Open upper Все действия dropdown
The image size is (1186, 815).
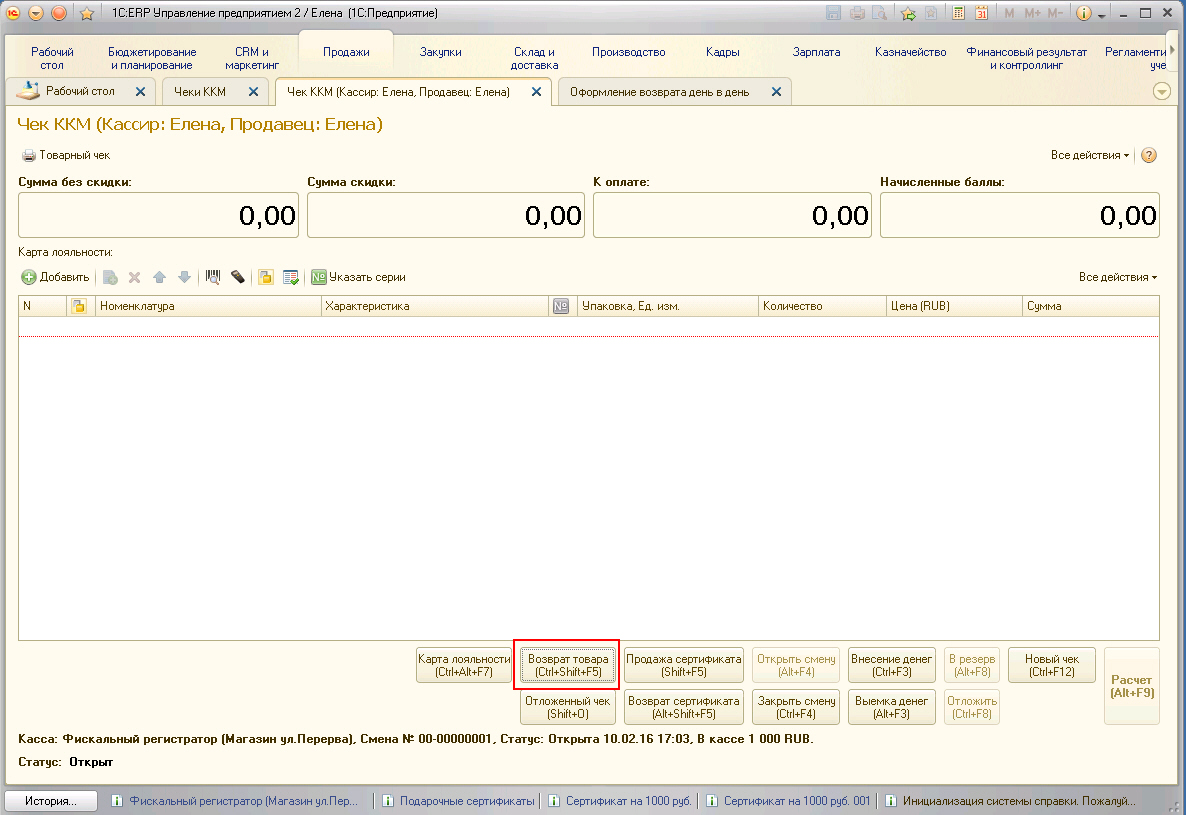click(1089, 155)
